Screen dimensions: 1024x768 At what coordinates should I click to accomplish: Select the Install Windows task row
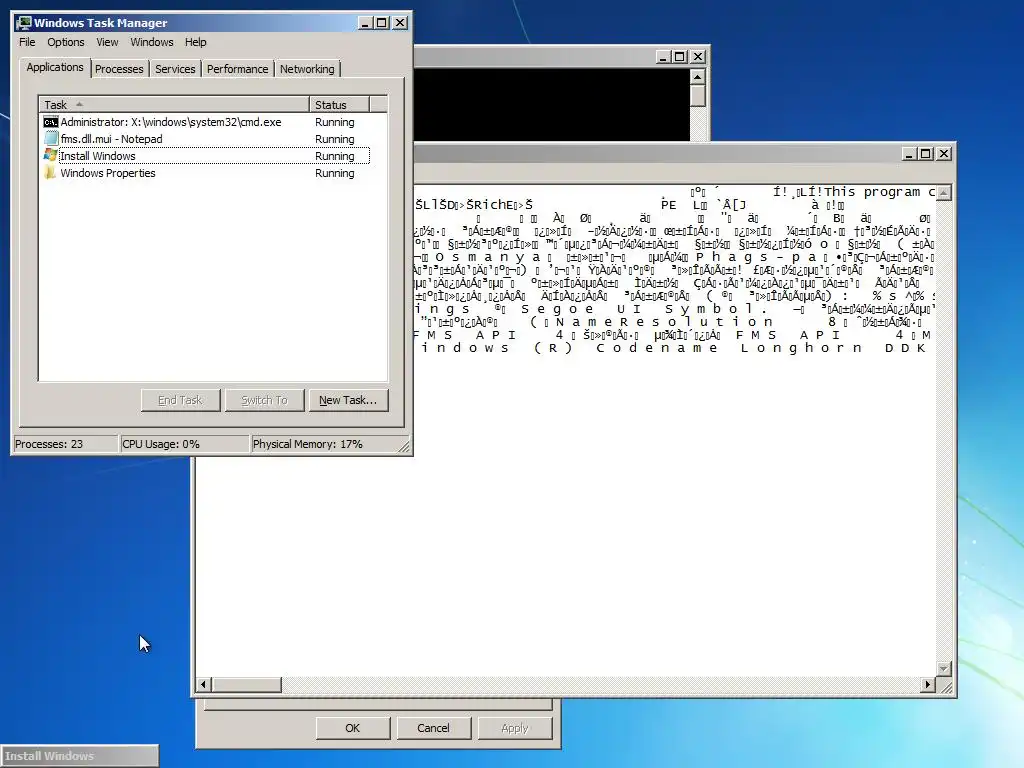click(x=206, y=156)
